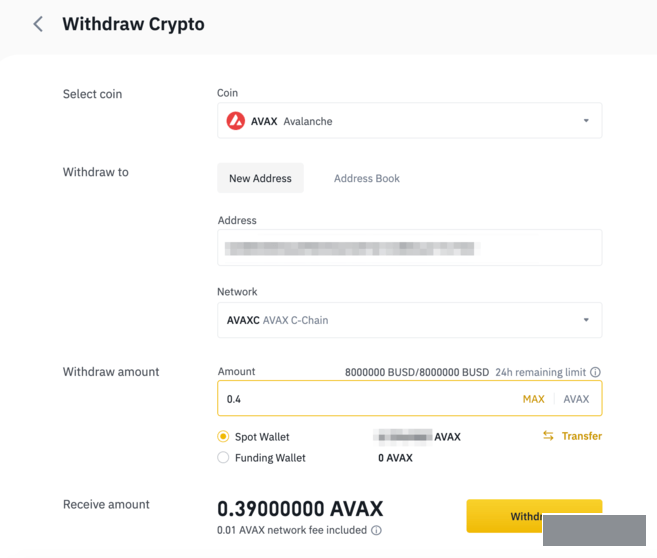Click the 24h remaining limit info icon

(596, 372)
